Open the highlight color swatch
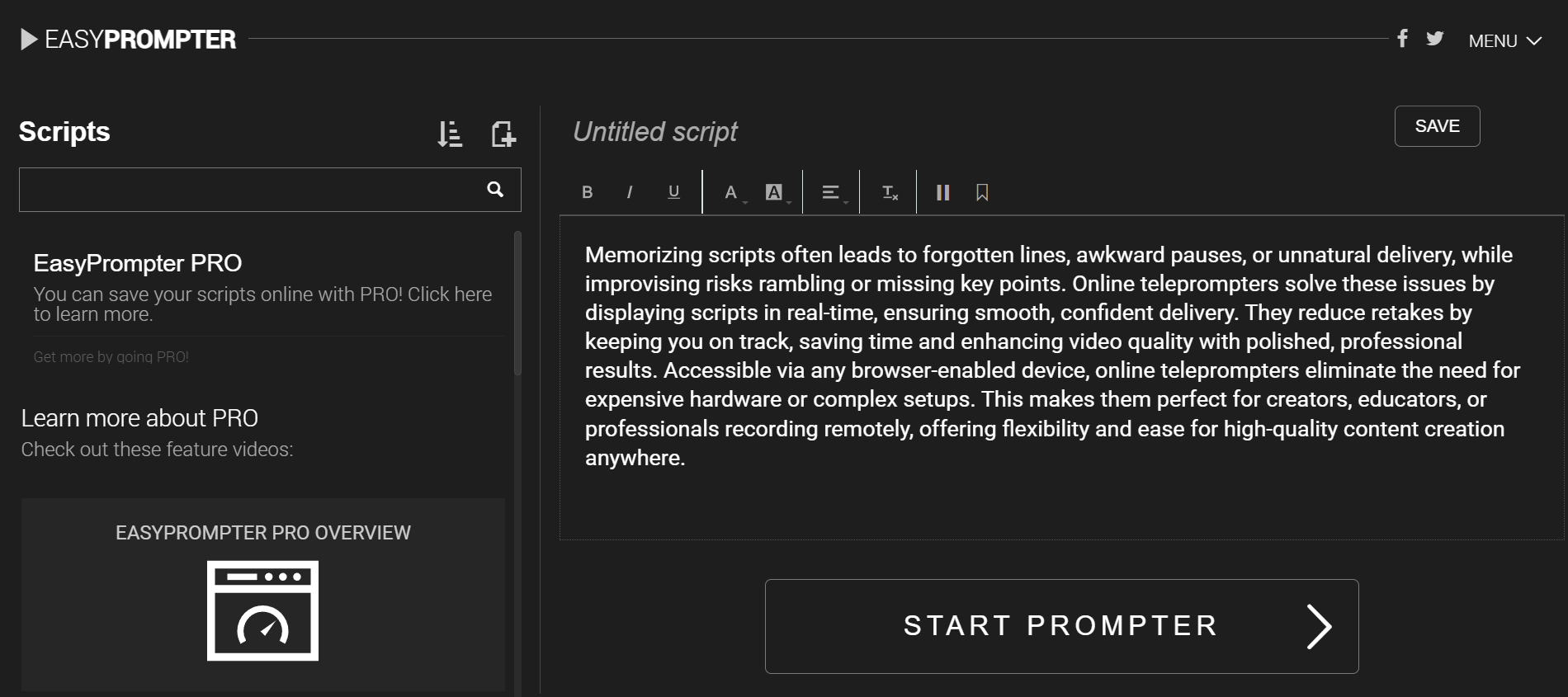Viewport: 1568px width, 697px height. (774, 192)
